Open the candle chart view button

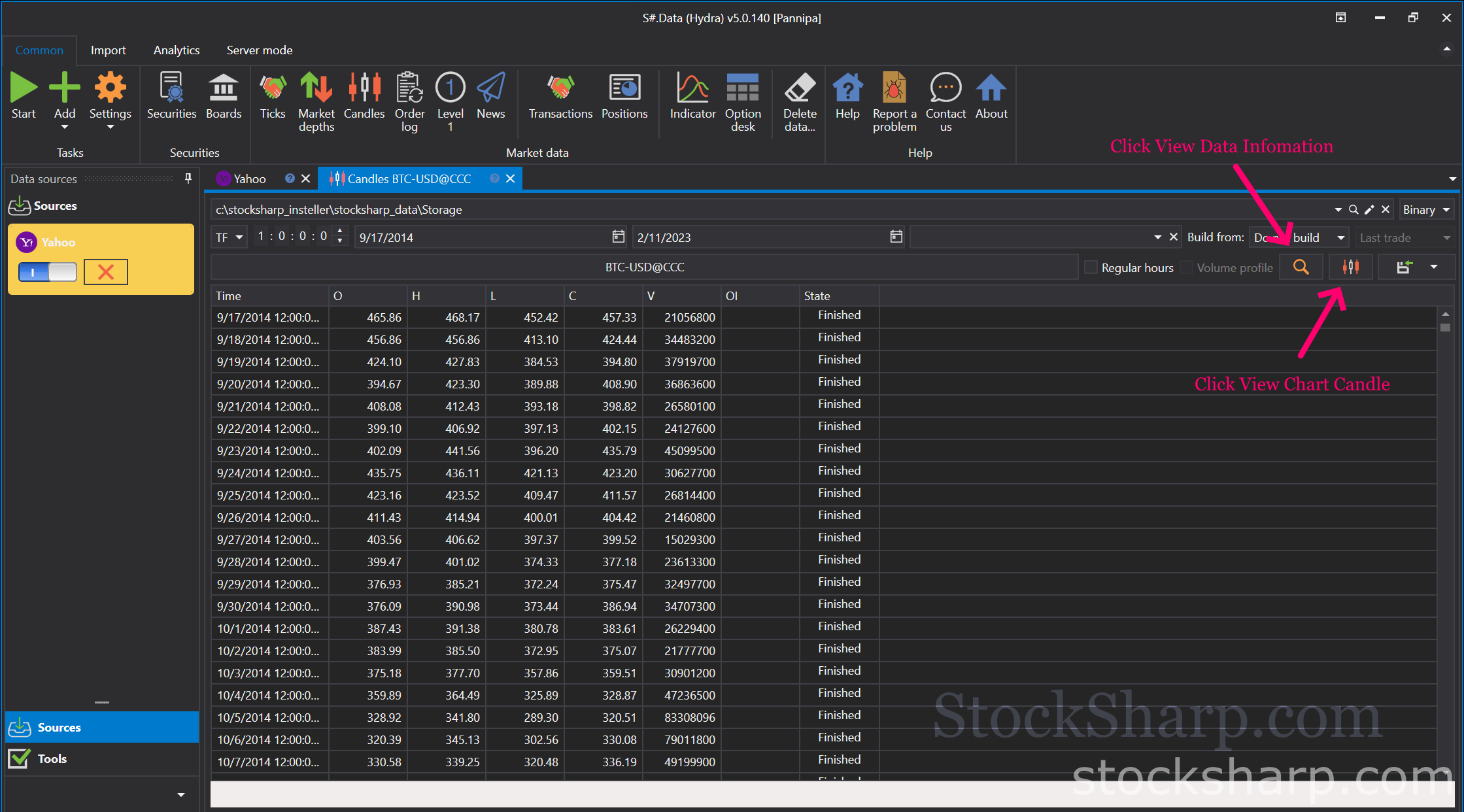[x=1350, y=267]
